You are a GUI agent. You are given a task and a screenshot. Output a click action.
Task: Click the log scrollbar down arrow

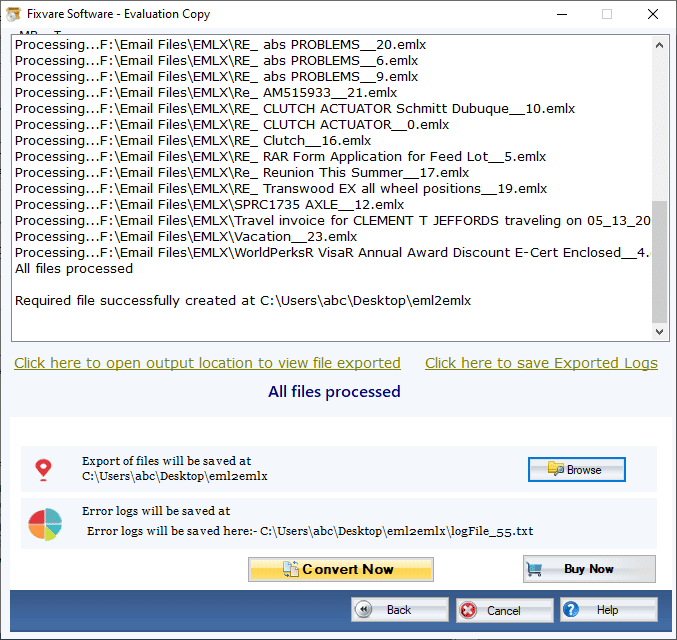coord(659,332)
